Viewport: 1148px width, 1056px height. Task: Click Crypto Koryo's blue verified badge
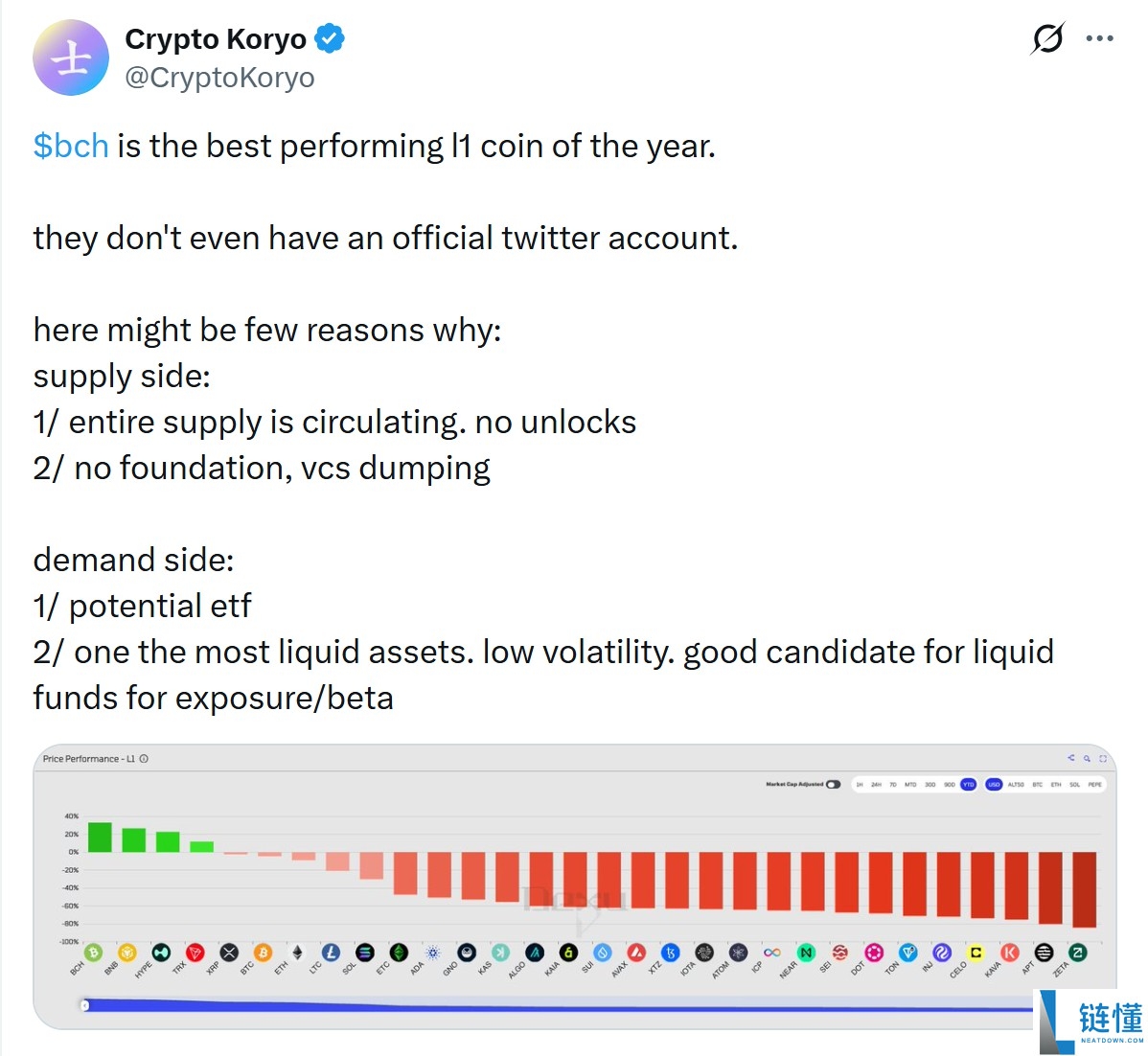pyautogui.click(x=329, y=38)
